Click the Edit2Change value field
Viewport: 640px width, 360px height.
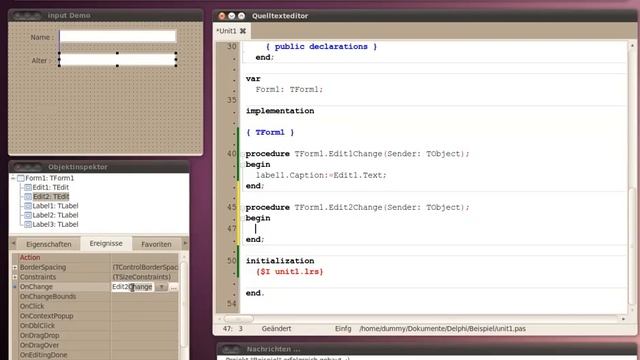[x=133, y=287]
